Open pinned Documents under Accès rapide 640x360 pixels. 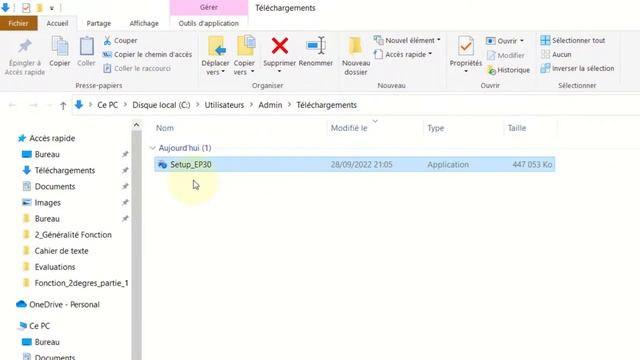pyautogui.click(x=55, y=187)
